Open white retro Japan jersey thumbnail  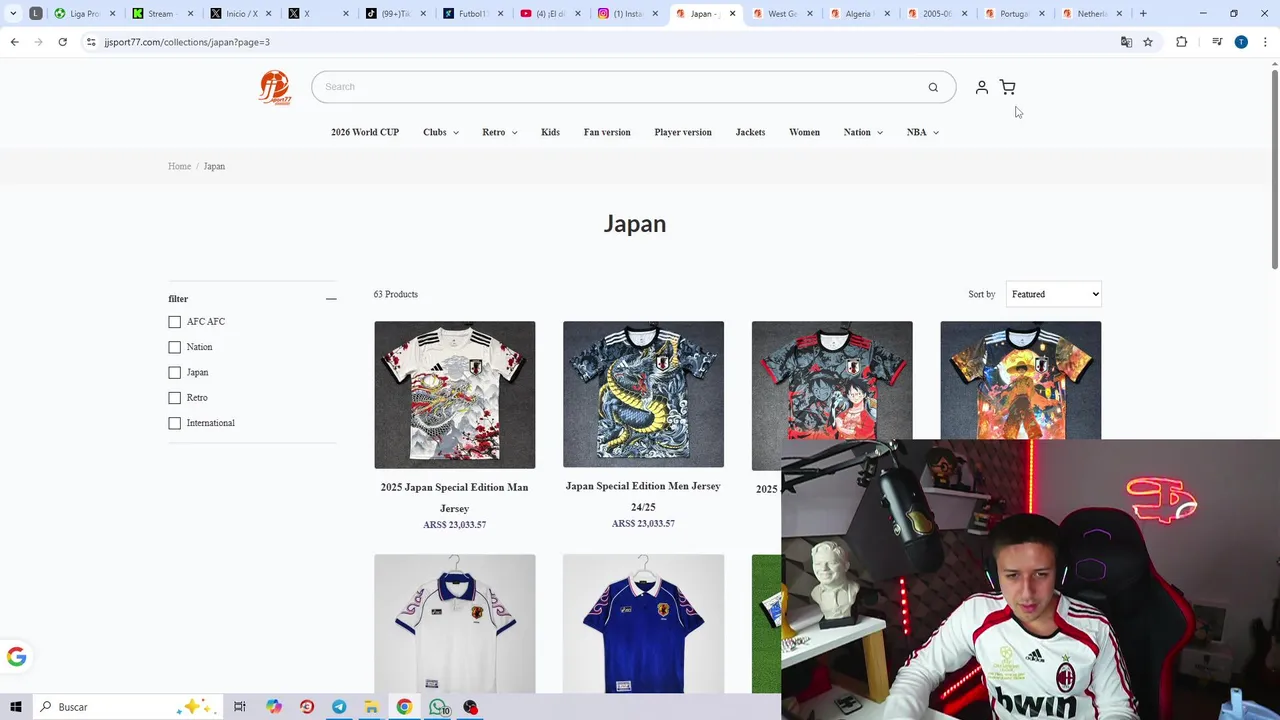pyautogui.click(x=455, y=624)
